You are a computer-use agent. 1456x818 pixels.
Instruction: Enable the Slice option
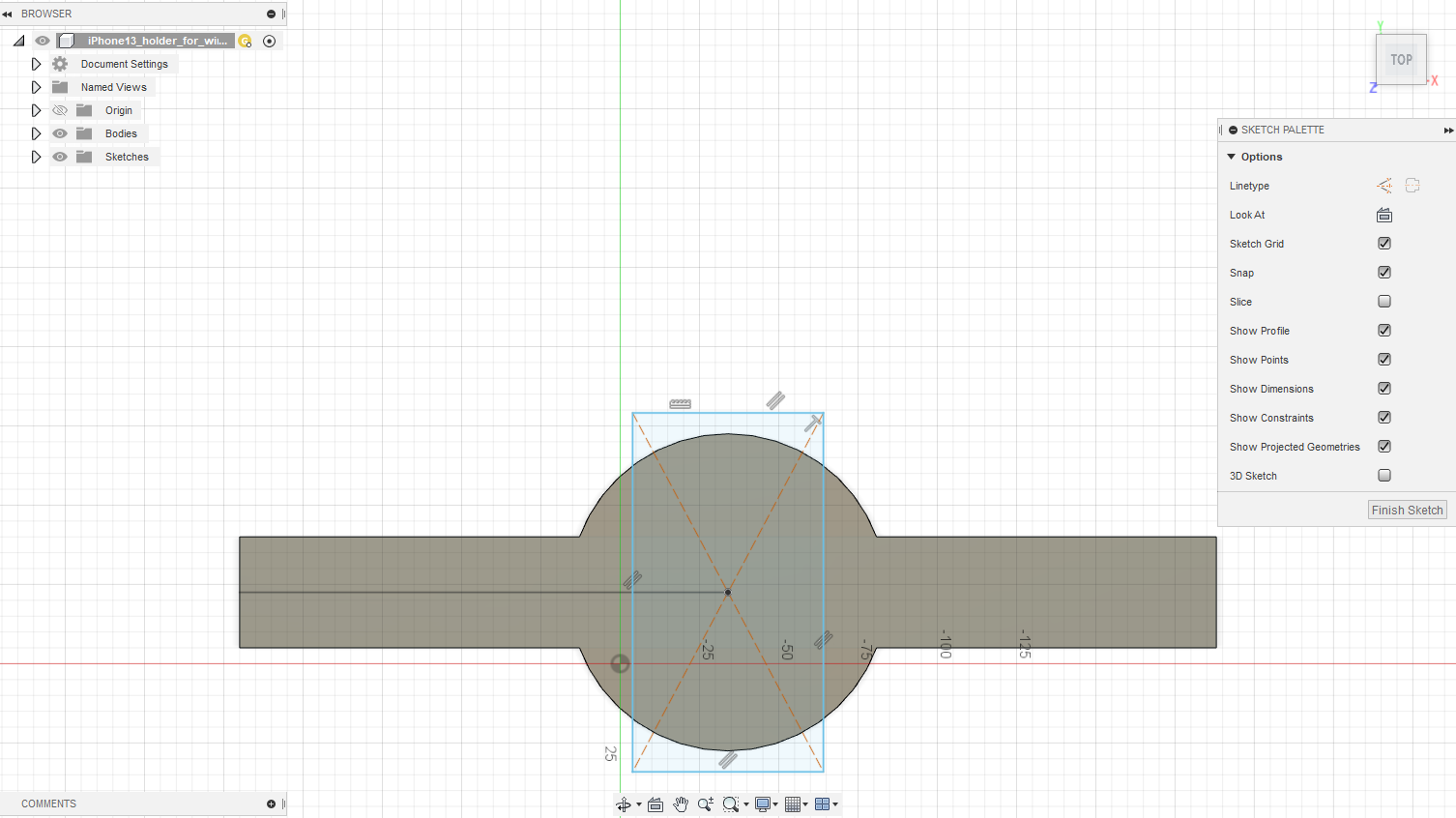click(1383, 301)
